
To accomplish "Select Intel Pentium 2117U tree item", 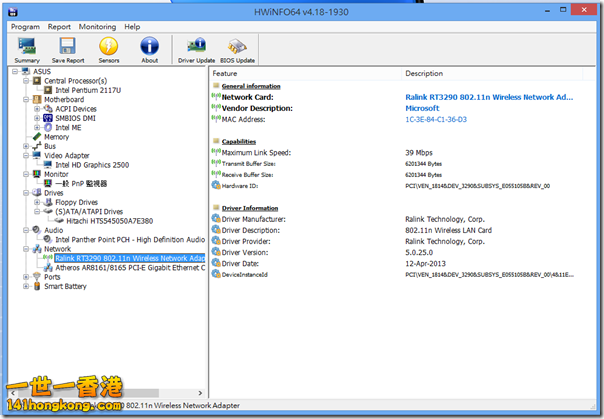I will pos(88,90).
